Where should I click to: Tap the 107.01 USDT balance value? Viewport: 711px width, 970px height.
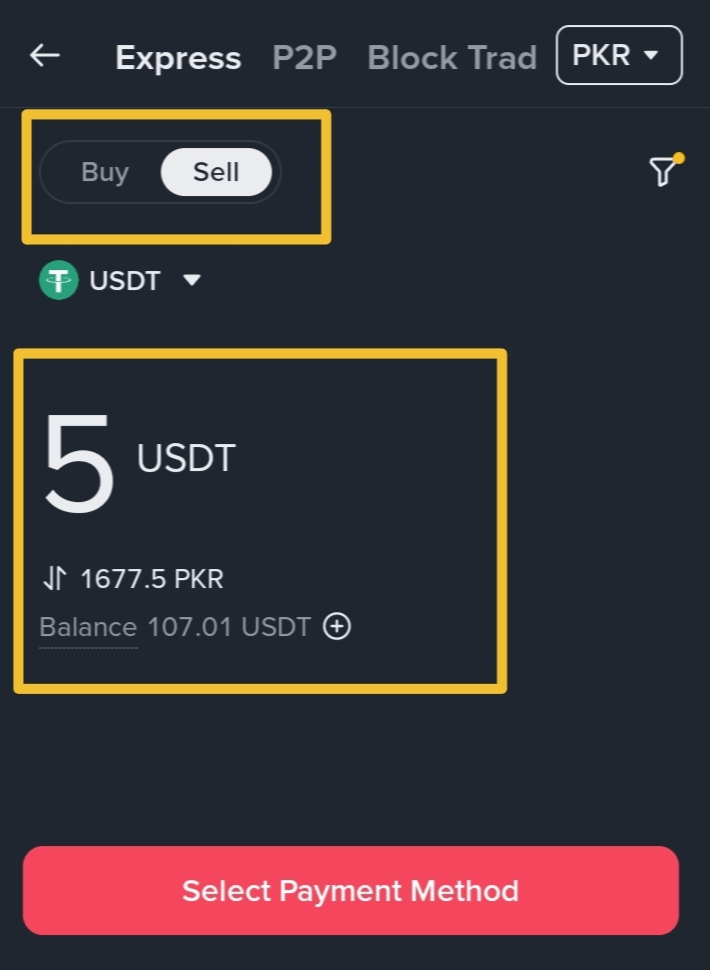229,628
